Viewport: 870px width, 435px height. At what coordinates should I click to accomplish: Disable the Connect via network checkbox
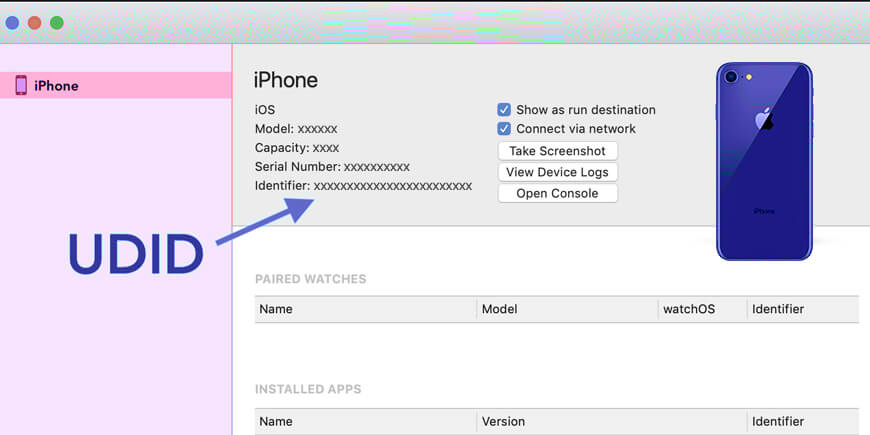[x=504, y=129]
